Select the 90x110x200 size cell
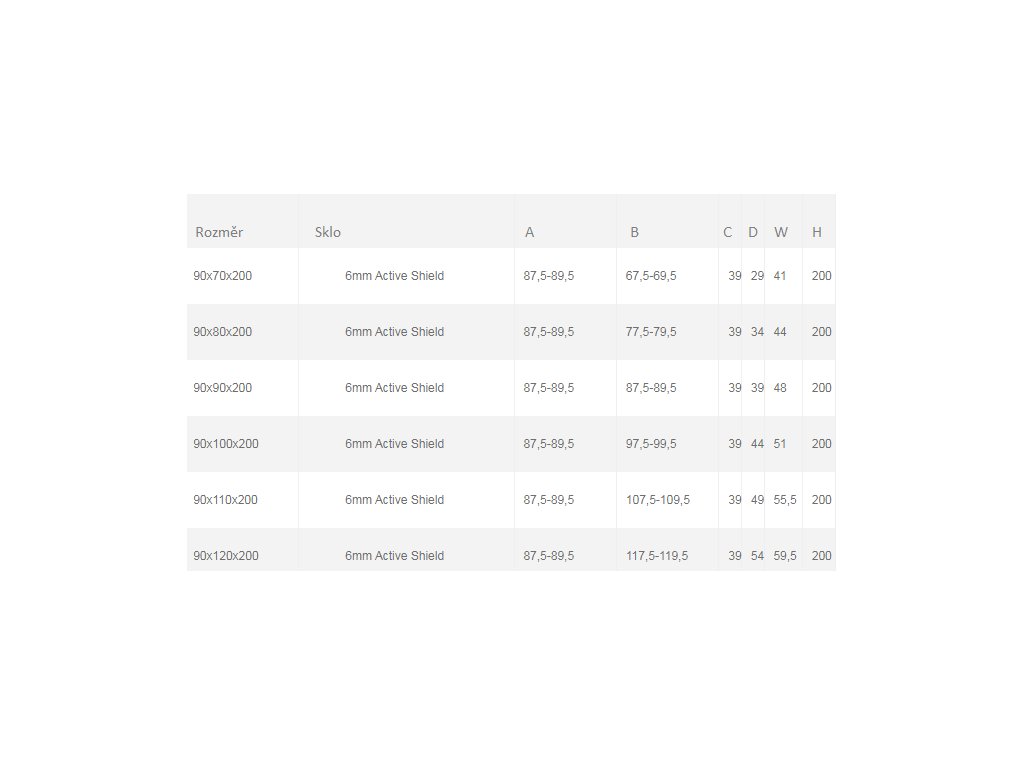 click(226, 500)
